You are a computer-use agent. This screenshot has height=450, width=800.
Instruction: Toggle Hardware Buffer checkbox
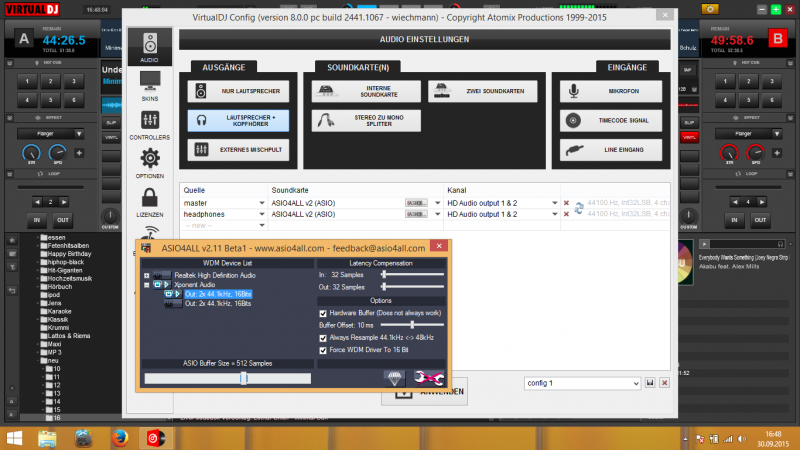pyautogui.click(x=322, y=313)
